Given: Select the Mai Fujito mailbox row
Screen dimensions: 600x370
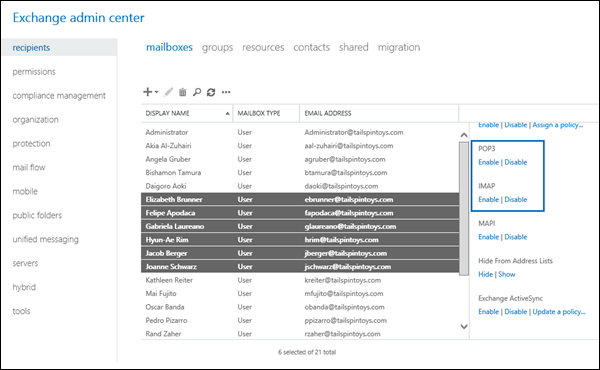Looking at the screenshot, I should [300, 293].
